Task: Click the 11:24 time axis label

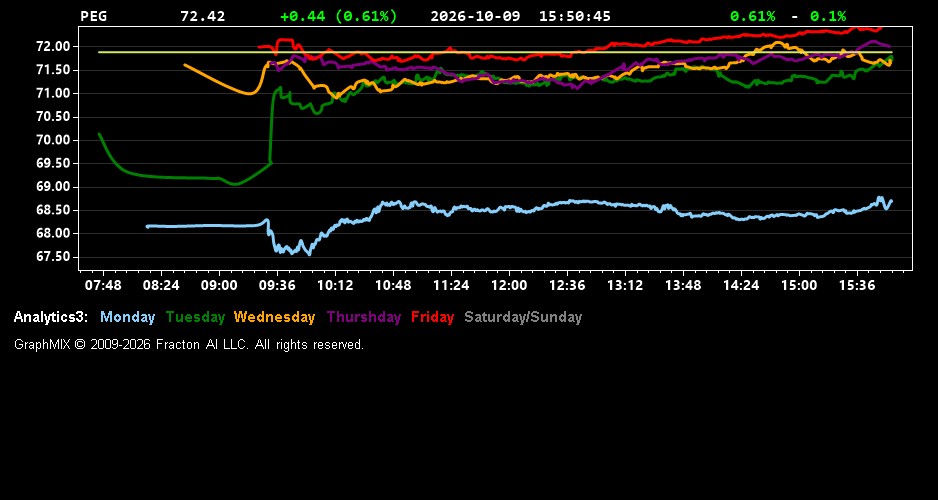Action: (x=451, y=285)
